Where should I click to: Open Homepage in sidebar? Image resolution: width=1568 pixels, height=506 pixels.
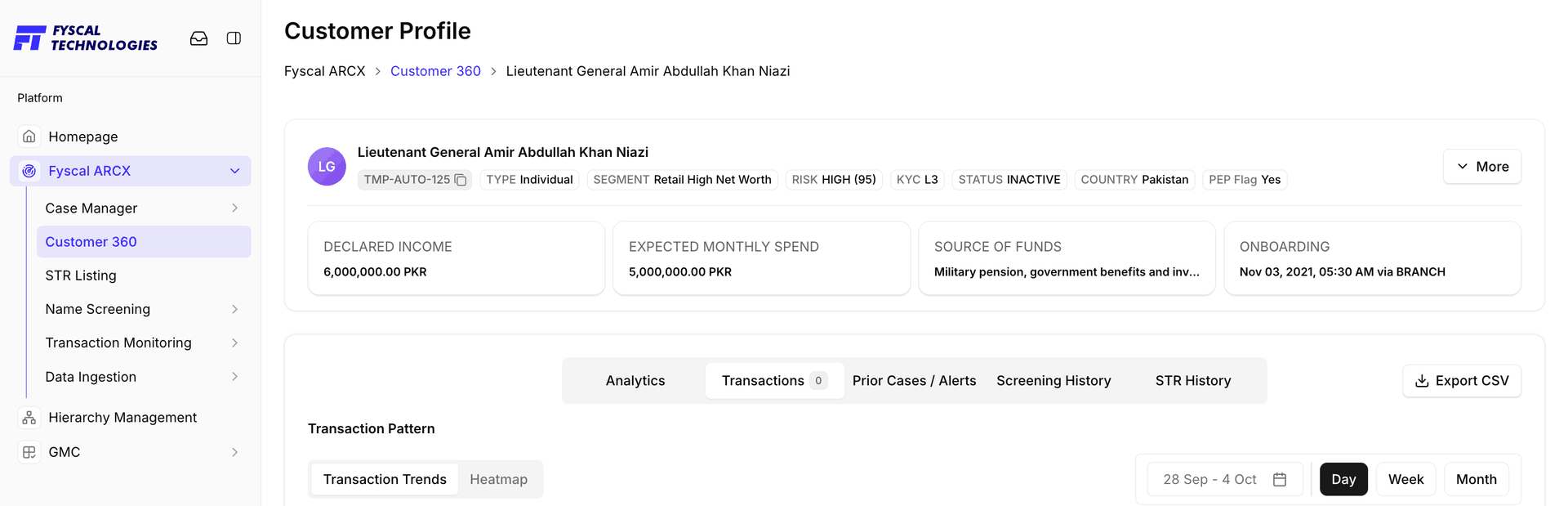[131, 137]
